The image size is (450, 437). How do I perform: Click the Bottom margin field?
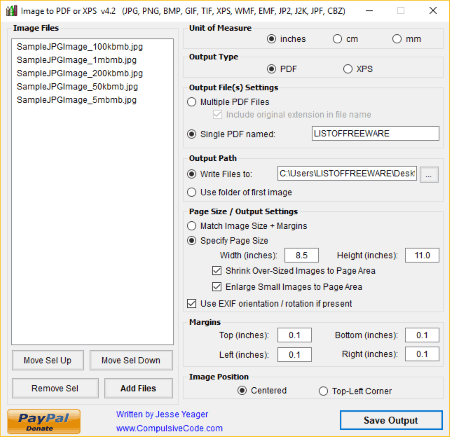coord(422,335)
